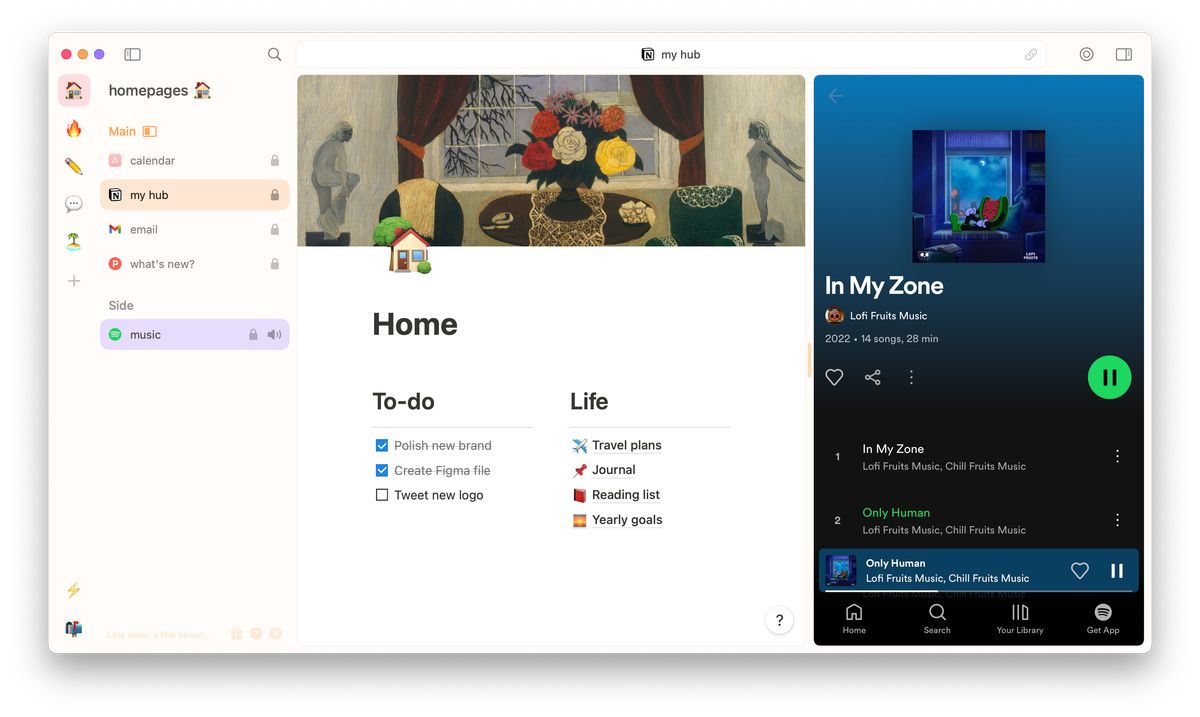Image resolution: width=1200 pixels, height=717 pixels.
Task: Click the circular target icon in the toolbar
Action: [1086, 54]
